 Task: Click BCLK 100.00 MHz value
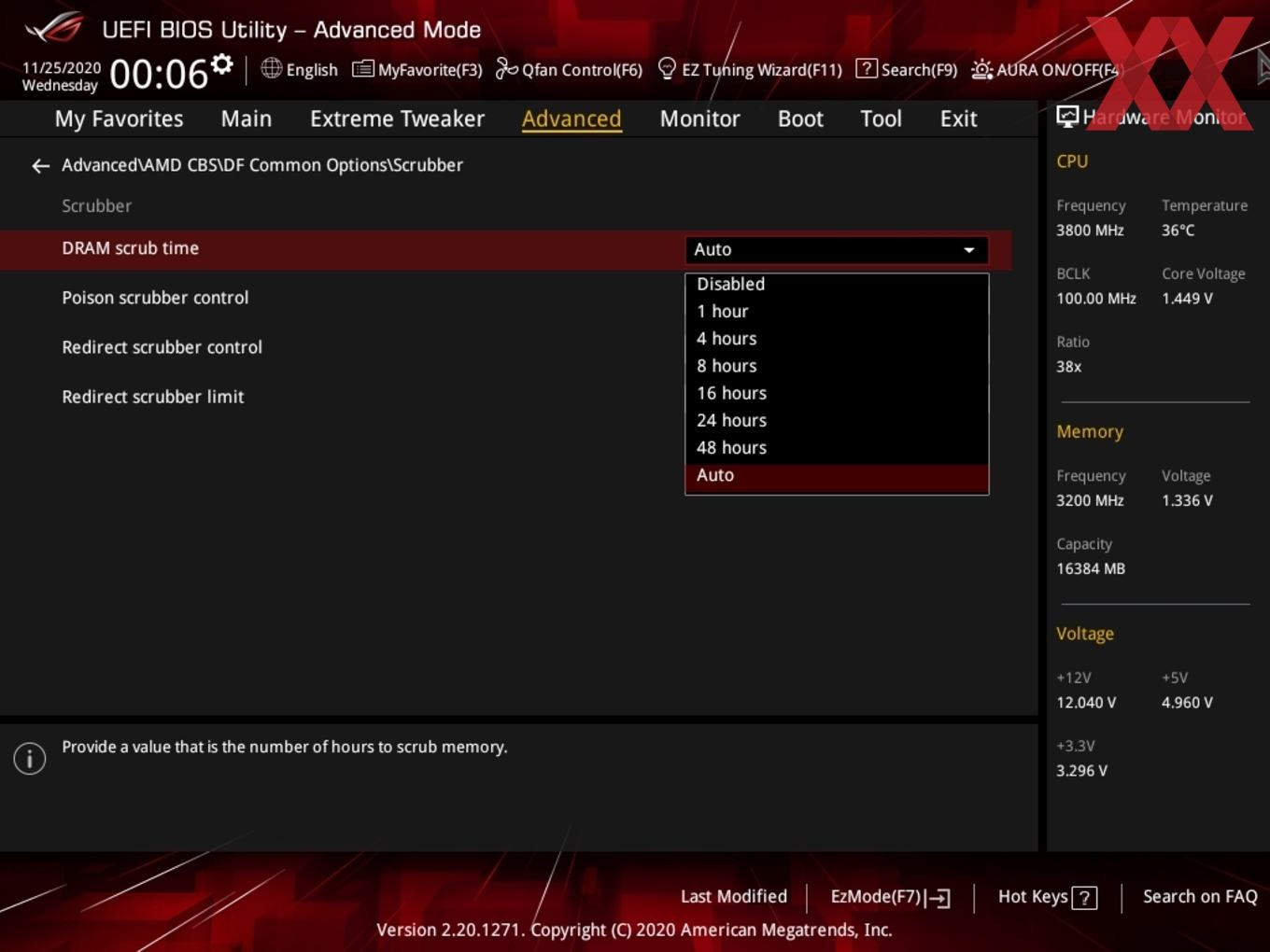click(x=1096, y=299)
